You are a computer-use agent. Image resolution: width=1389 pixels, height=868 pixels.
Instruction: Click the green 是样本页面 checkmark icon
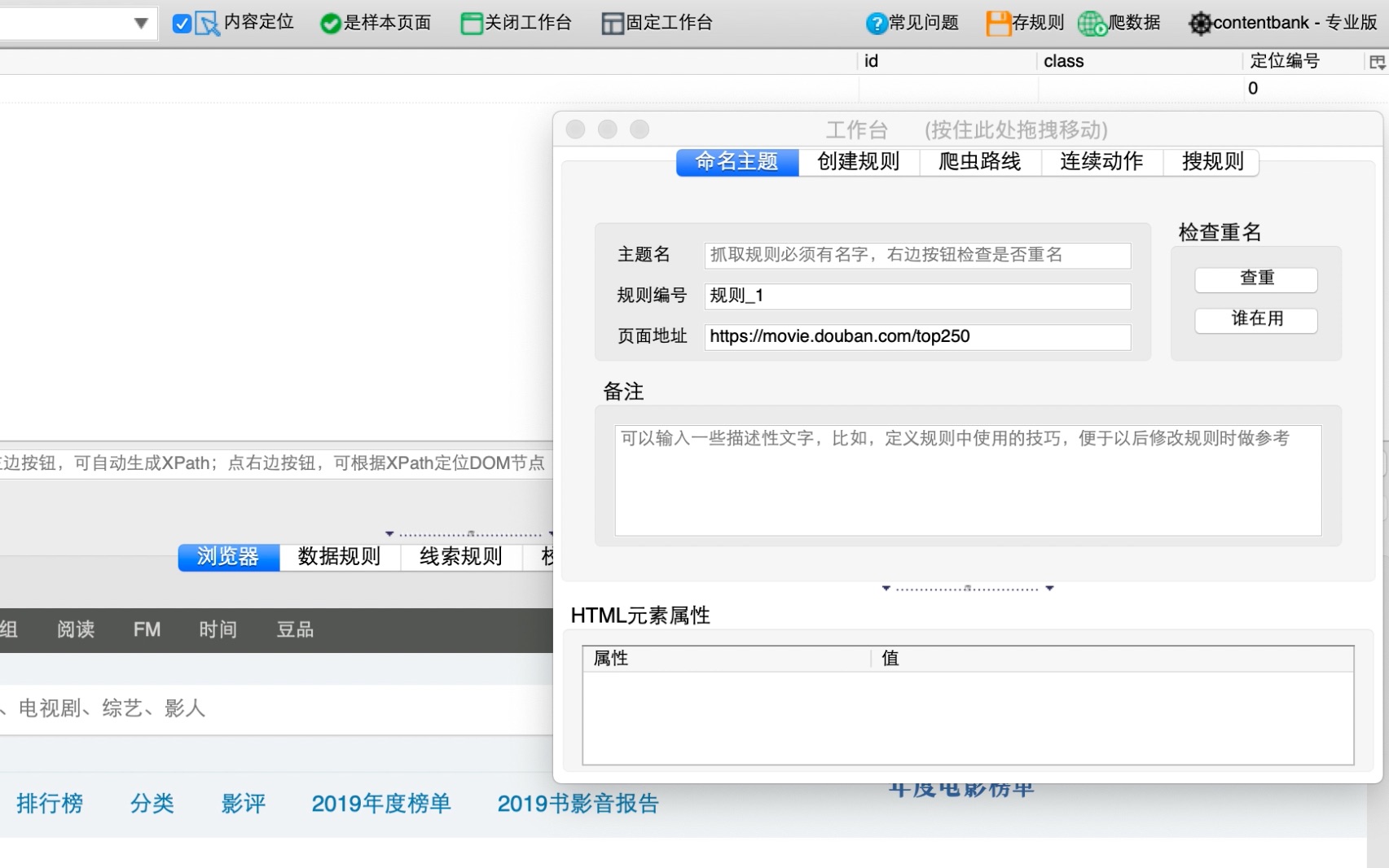330,24
